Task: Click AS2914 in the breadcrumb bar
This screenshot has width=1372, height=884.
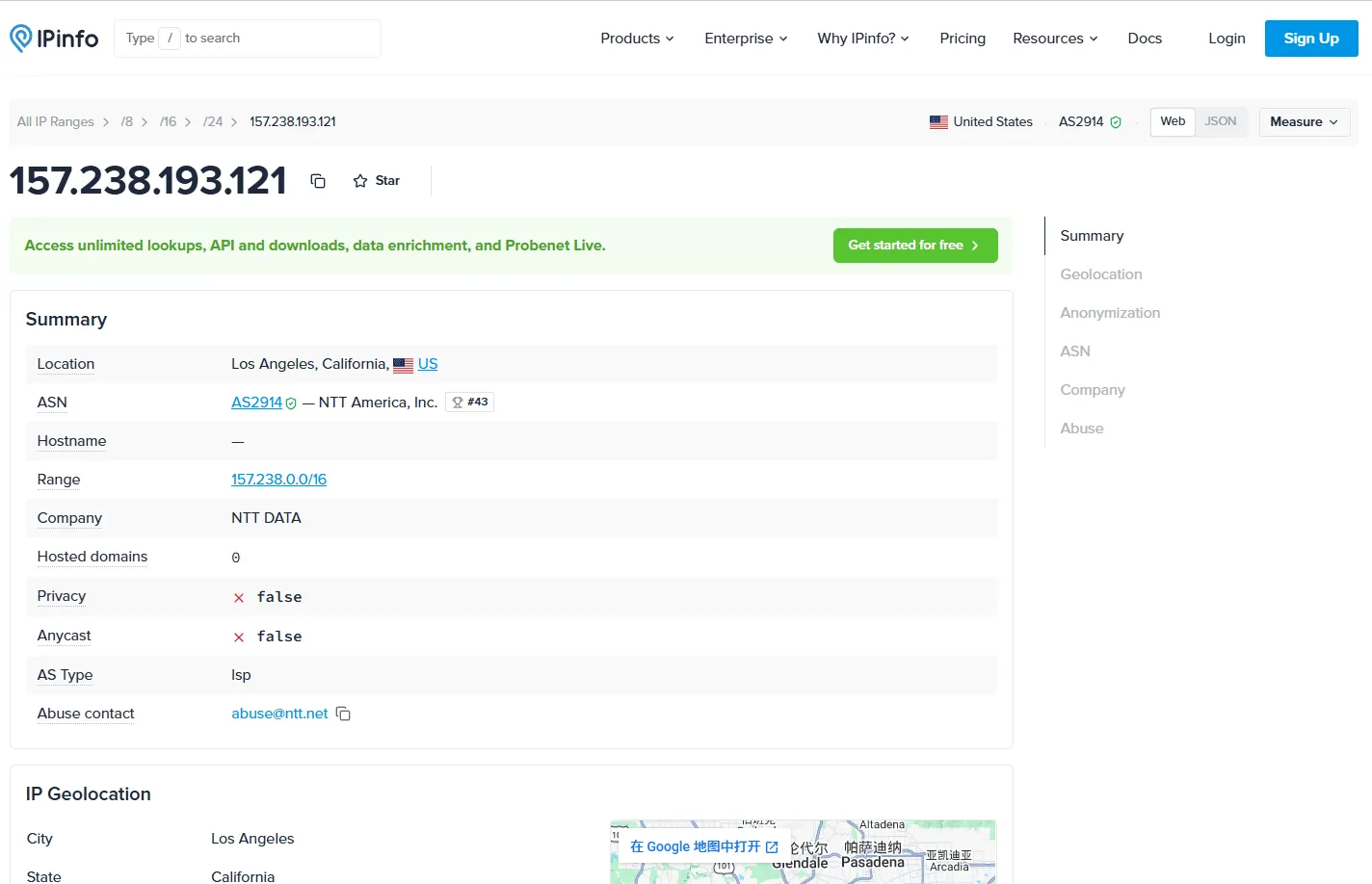Action: tap(1081, 122)
